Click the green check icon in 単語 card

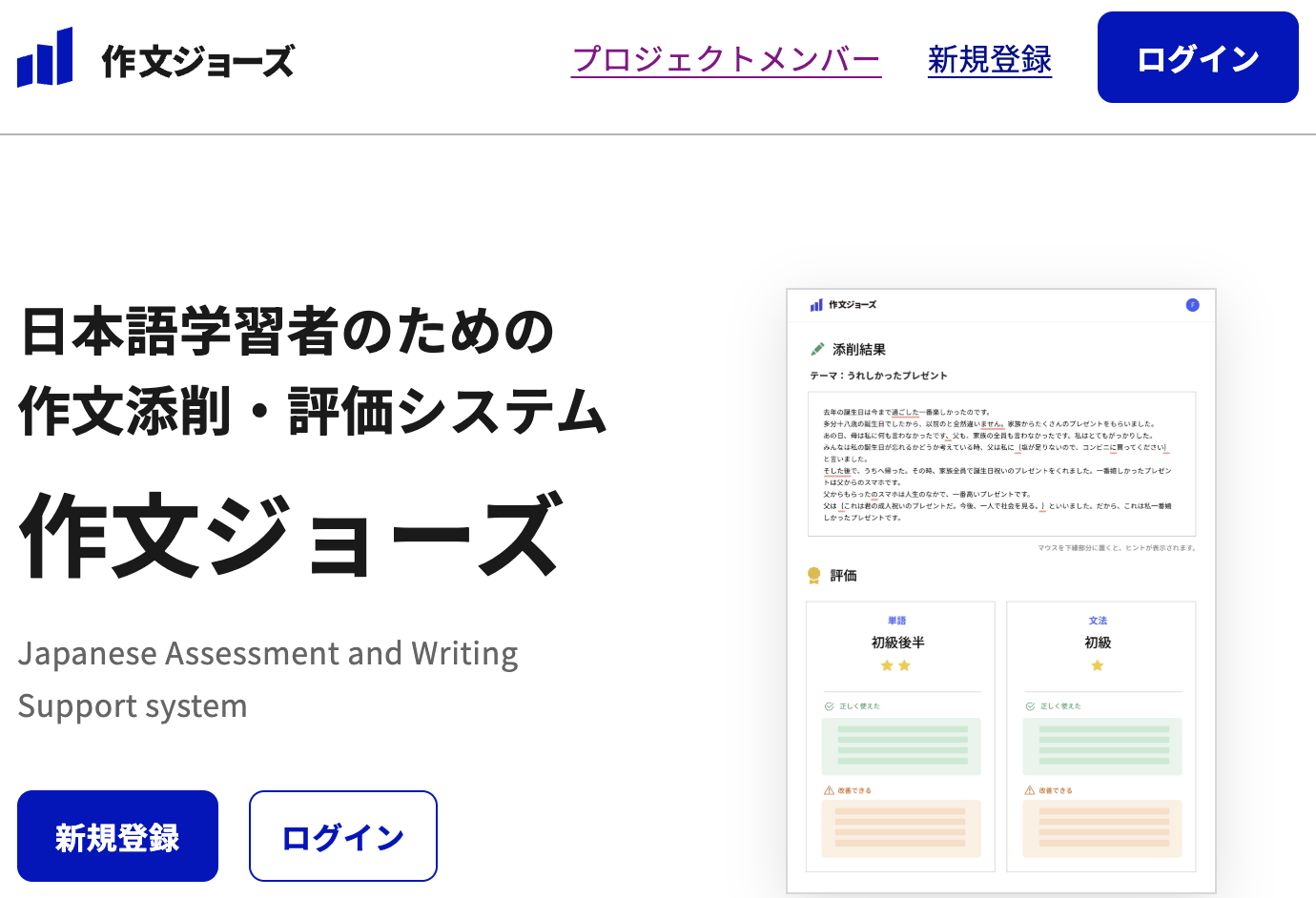point(829,706)
